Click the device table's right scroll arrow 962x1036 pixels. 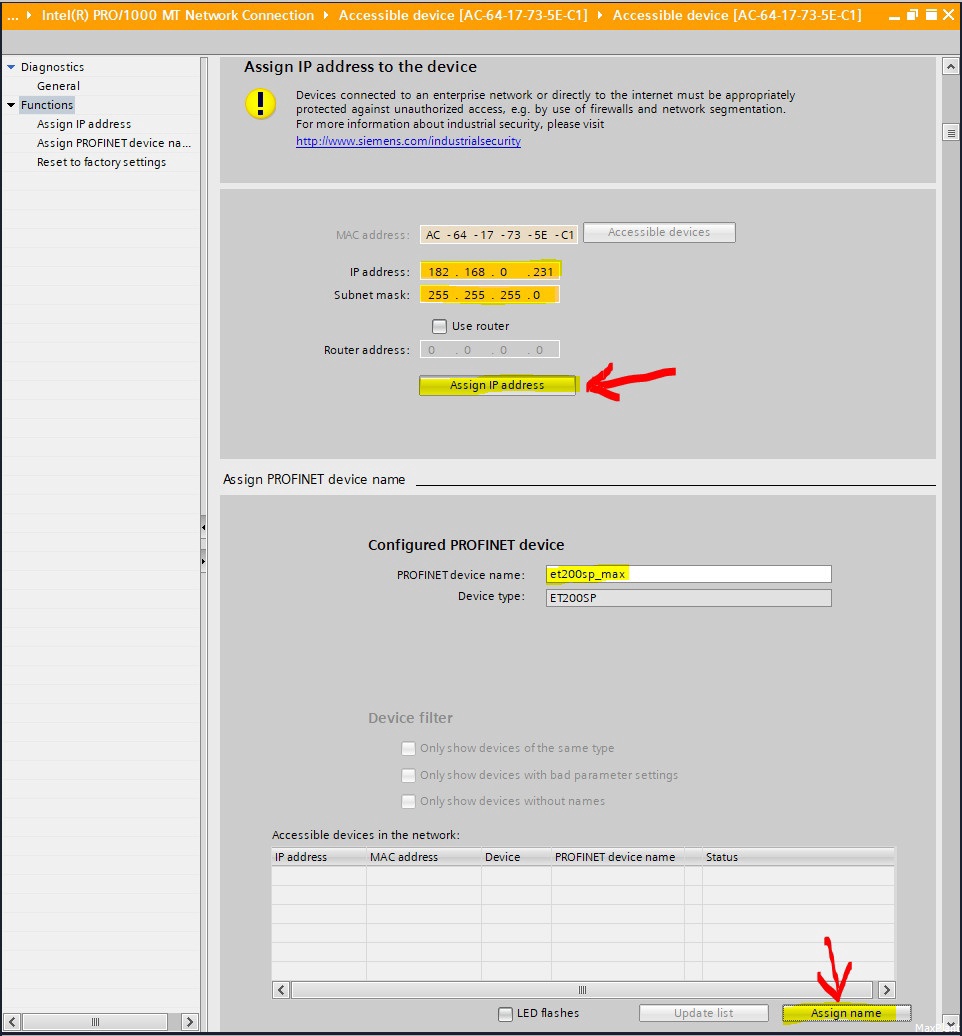[887, 990]
